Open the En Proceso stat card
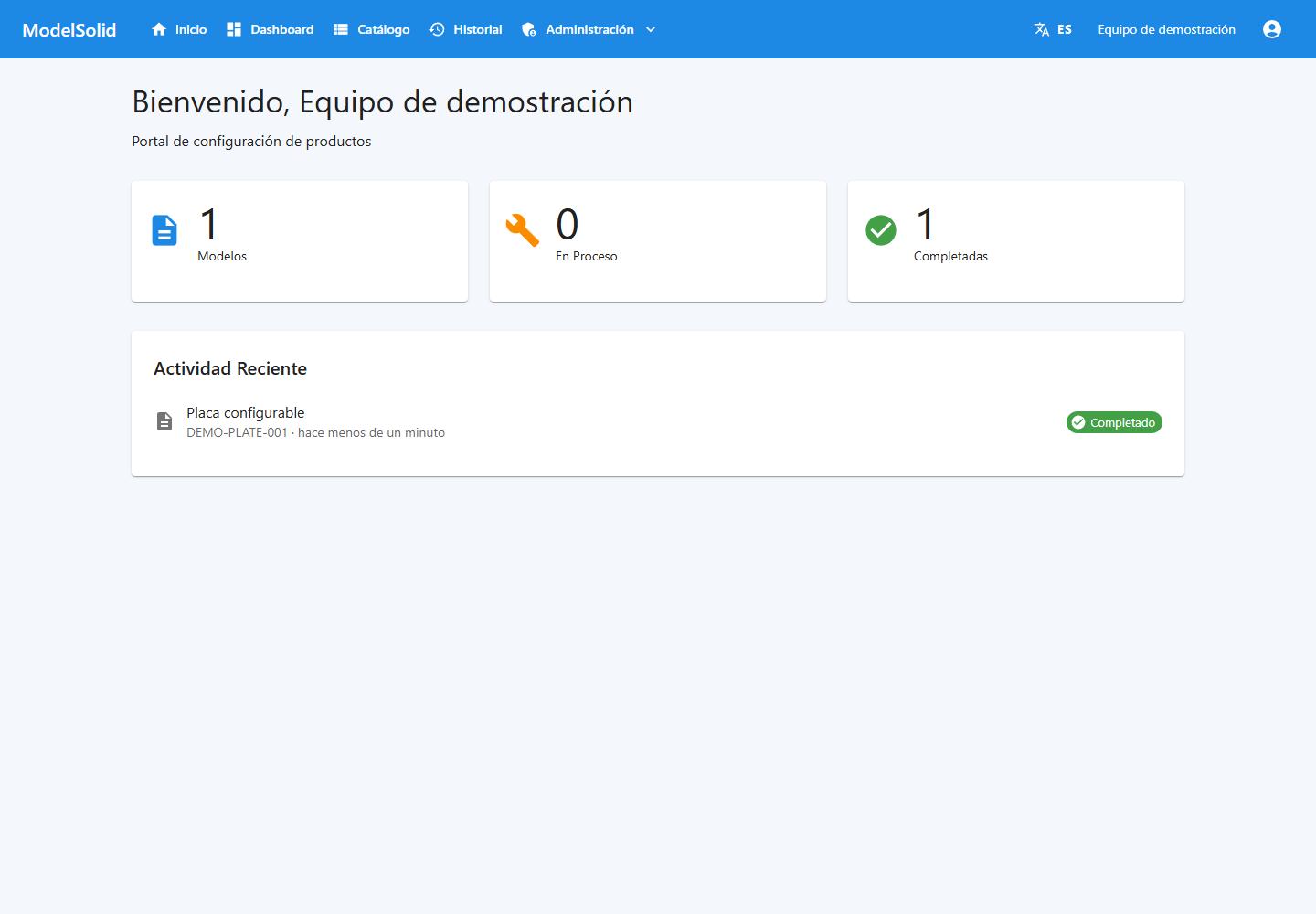 [x=658, y=241]
